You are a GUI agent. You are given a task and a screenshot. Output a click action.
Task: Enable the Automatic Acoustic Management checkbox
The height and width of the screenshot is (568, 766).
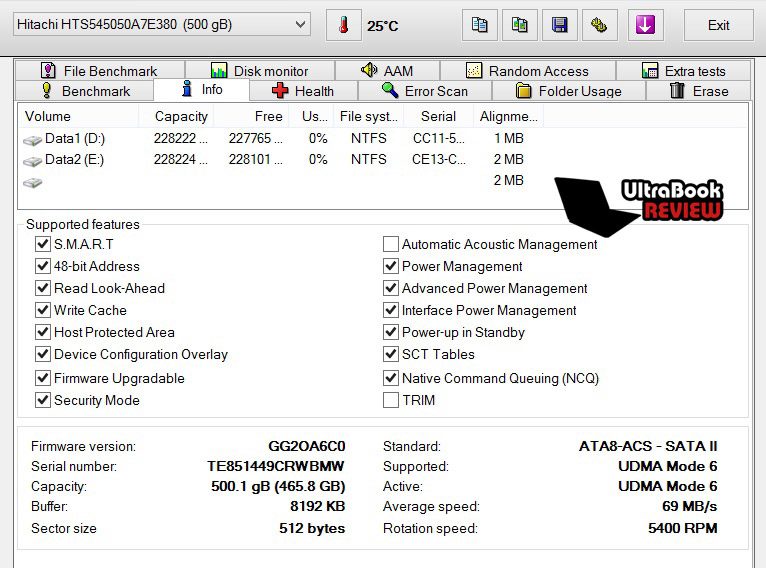[391, 244]
